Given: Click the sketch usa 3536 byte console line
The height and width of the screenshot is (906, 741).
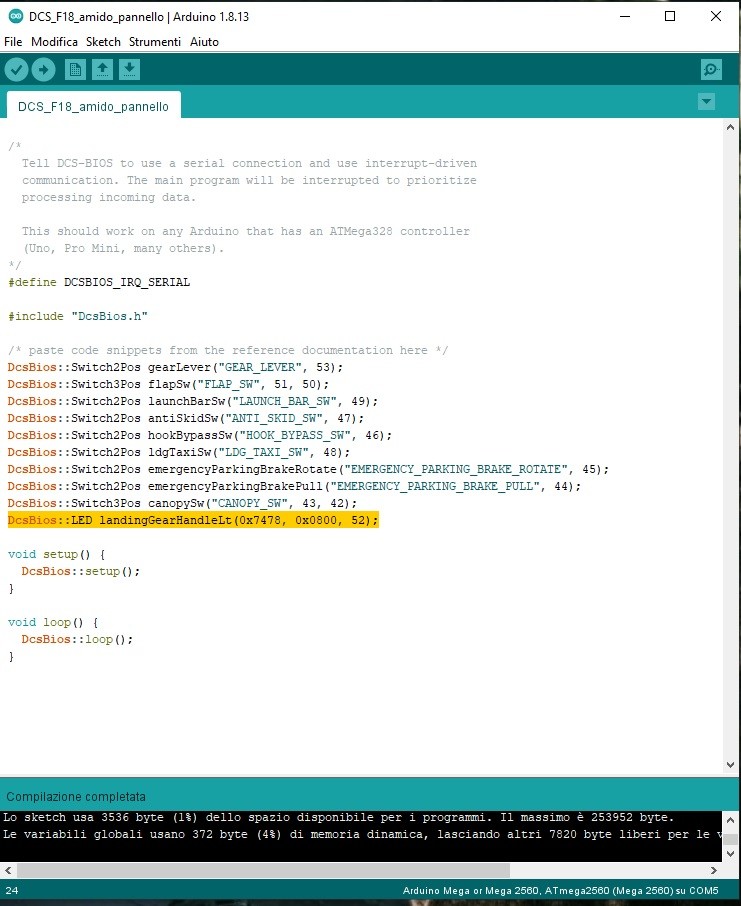Looking at the screenshot, I should (339, 817).
